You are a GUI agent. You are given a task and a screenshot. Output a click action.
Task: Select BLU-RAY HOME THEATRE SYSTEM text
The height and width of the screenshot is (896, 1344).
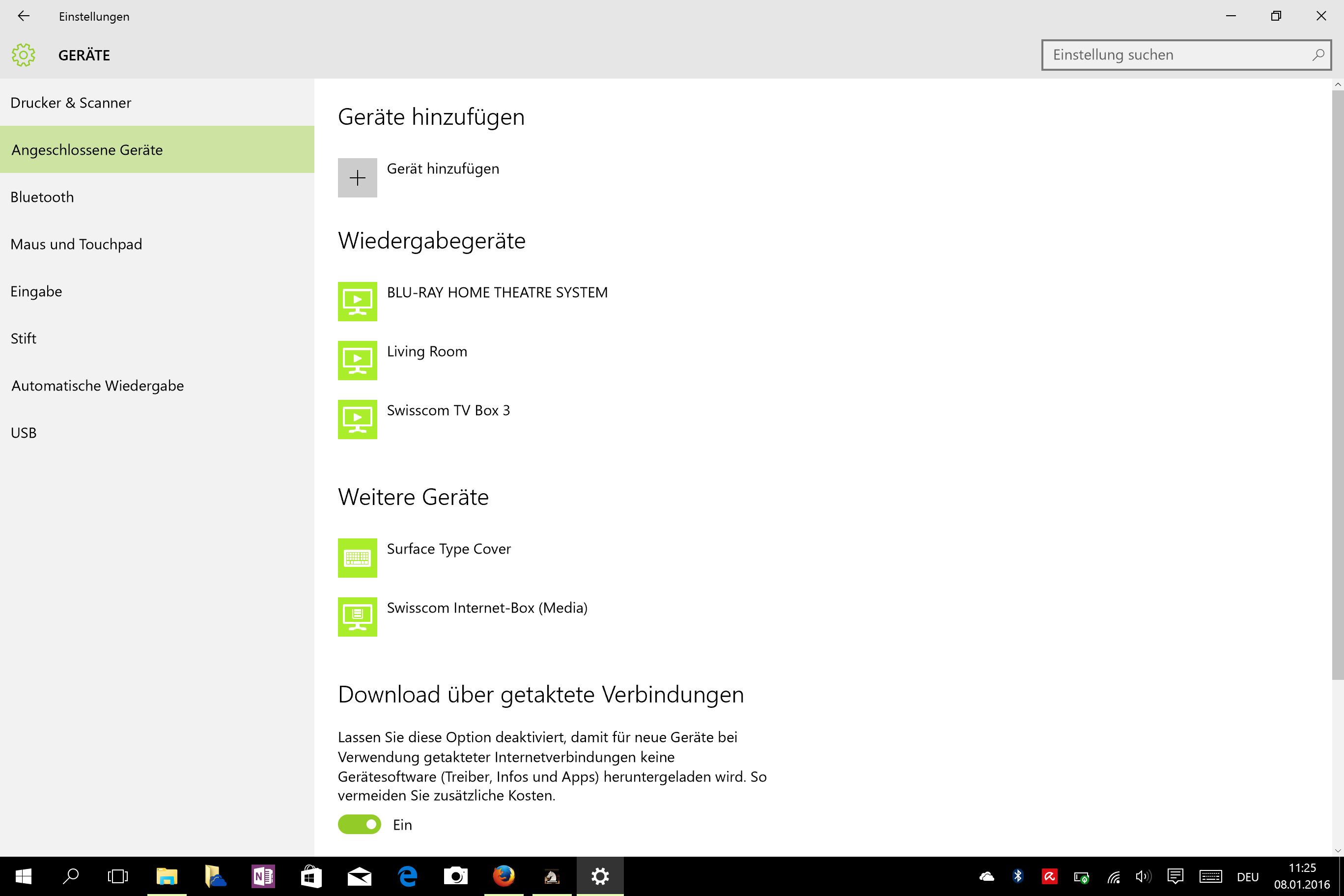(497, 292)
